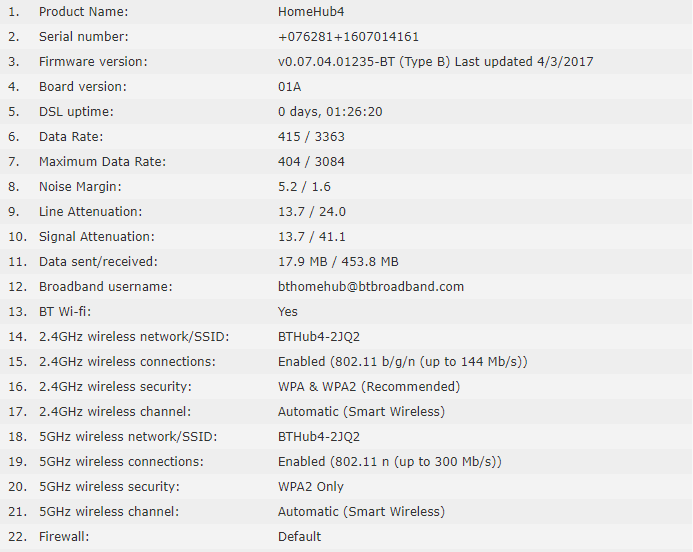The height and width of the screenshot is (552, 693).
Task: Select the Firewall value Default
Action: [300, 537]
